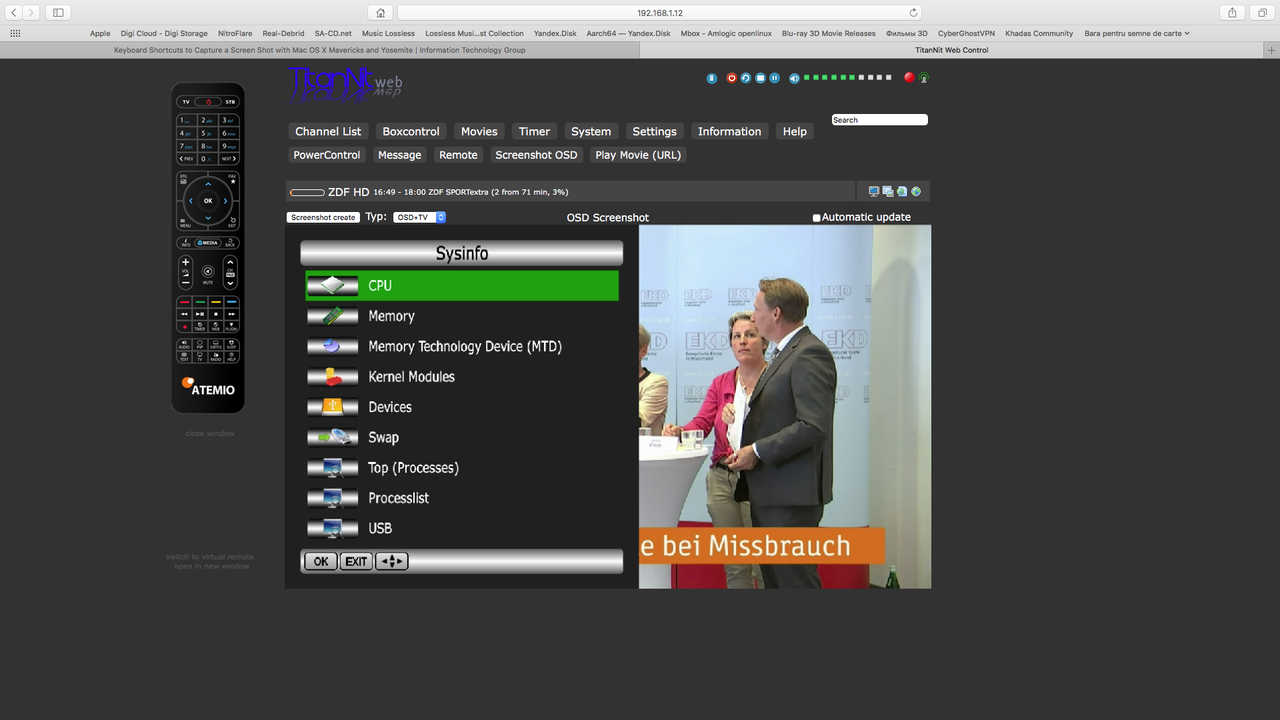Click the monitor icon in channel bar
This screenshot has height=720, width=1280.
(873, 191)
